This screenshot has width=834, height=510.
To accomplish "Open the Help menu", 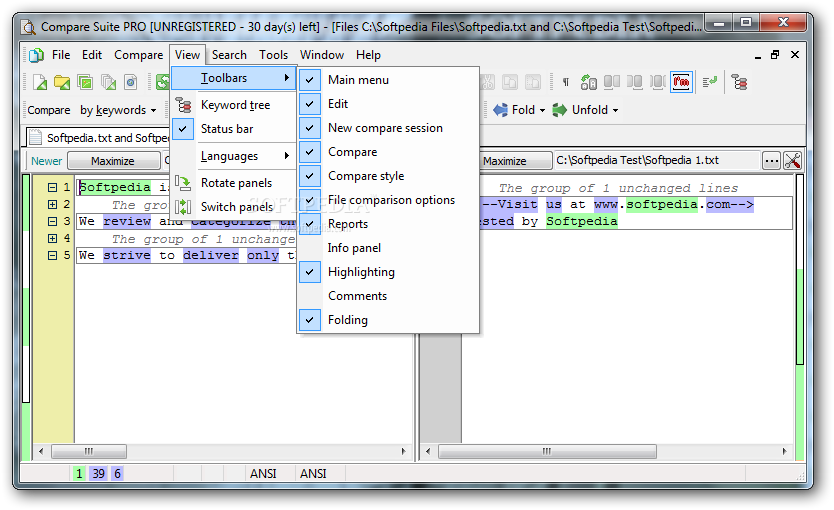I will point(368,55).
